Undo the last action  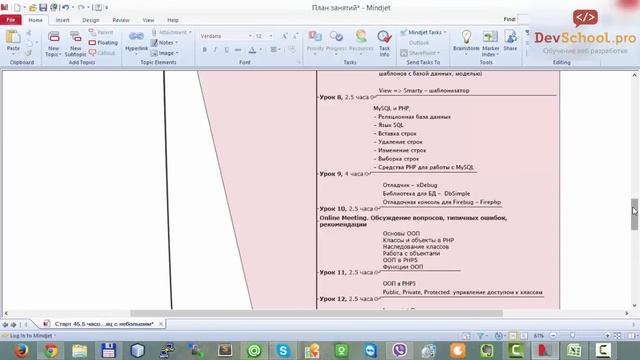pos(65,7)
